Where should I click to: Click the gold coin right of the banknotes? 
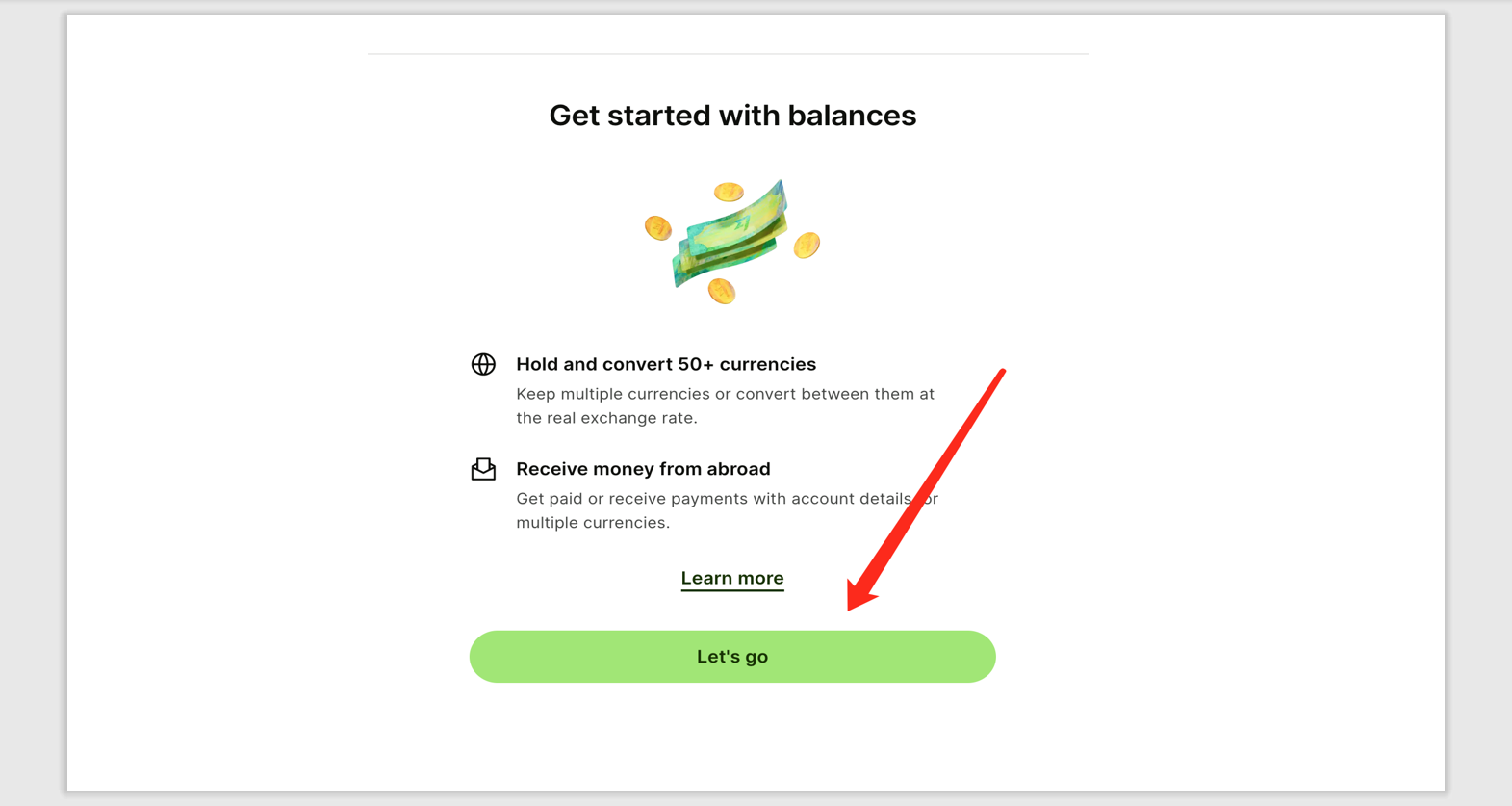click(807, 246)
